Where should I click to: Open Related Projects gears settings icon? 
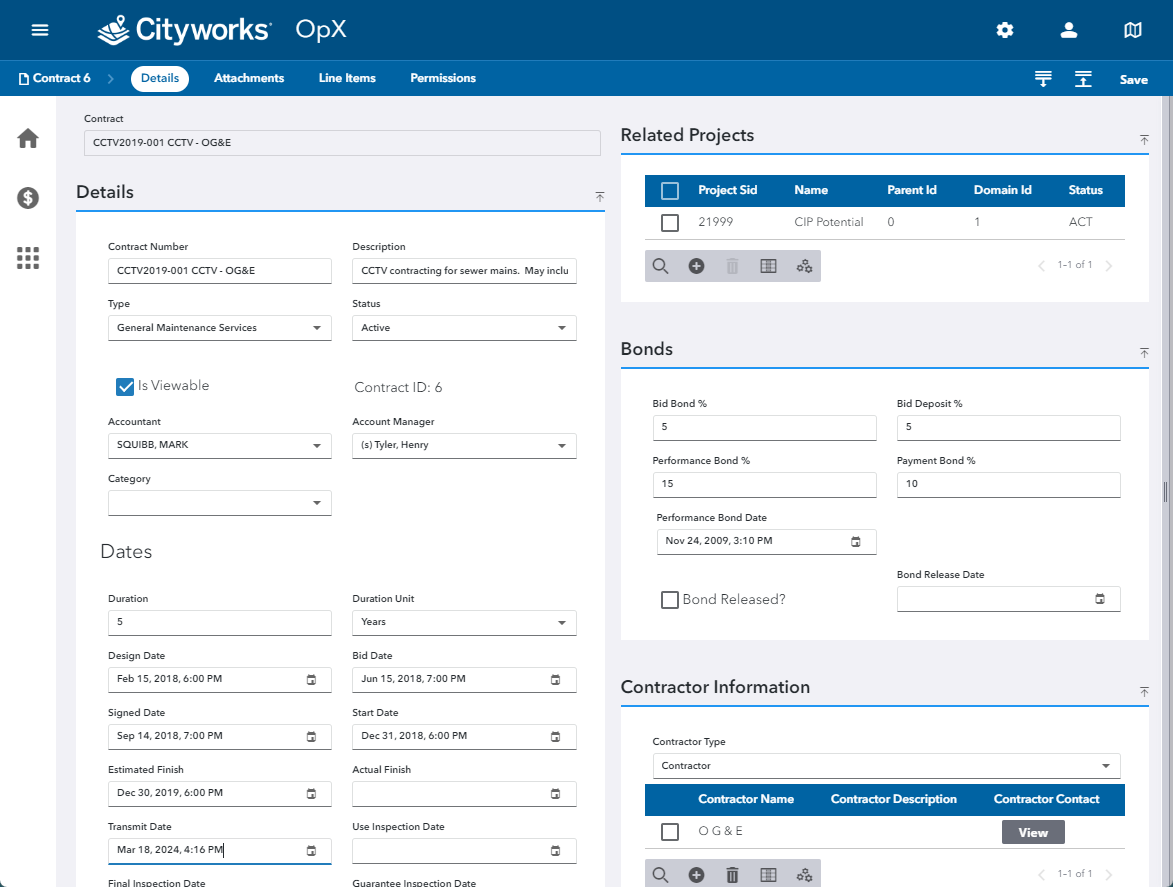(804, 266)
